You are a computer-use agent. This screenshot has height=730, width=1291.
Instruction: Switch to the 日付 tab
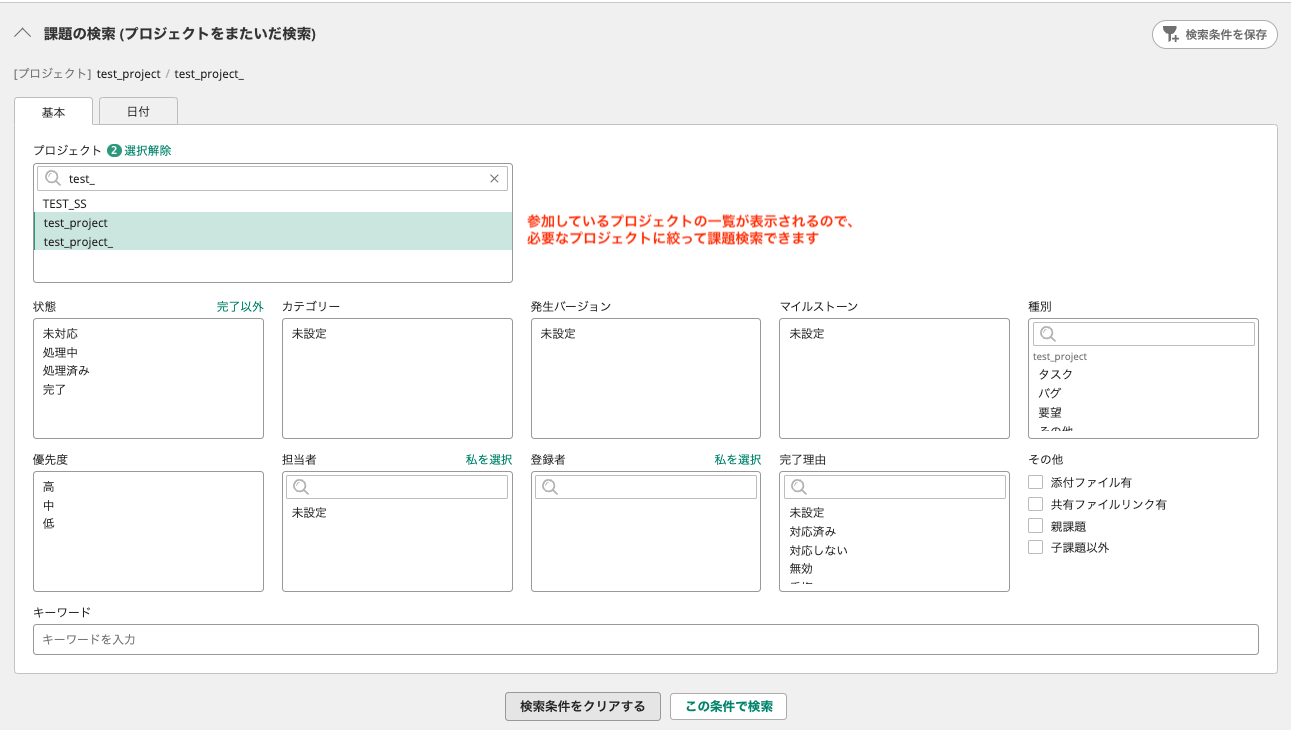pyautogui.click(x=138, y=112)
